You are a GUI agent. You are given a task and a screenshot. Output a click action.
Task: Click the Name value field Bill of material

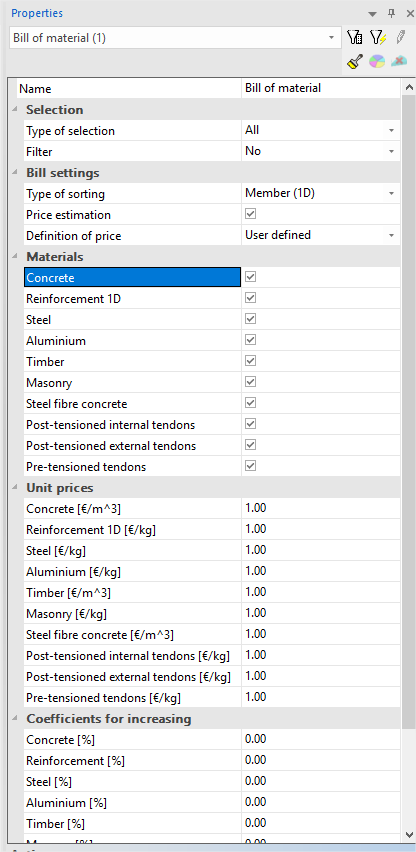pyautogui.click(x=320, y=88)
